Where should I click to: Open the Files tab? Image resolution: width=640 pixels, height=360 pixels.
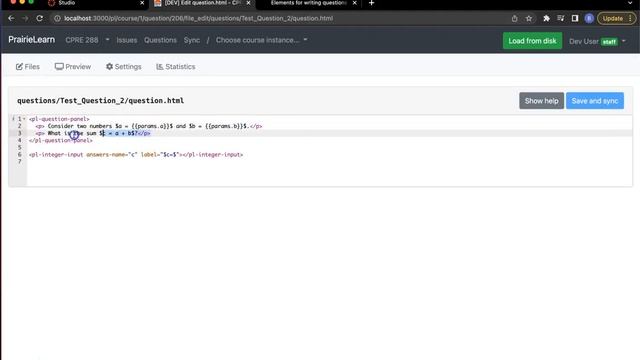coord(28,67)
